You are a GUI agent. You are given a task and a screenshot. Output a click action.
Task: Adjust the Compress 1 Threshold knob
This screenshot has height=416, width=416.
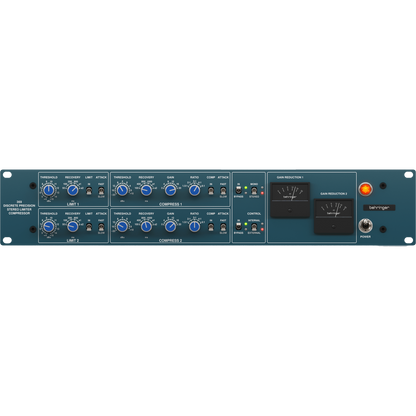[x=122, y=190]
